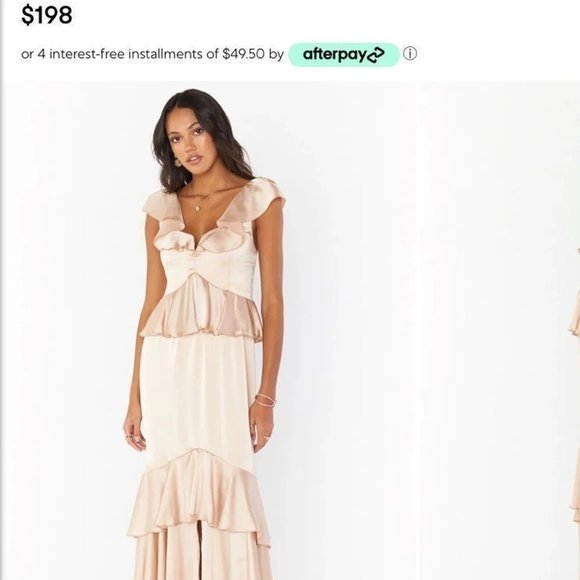Click the gold earring on the model

click(x=177, y=163)
